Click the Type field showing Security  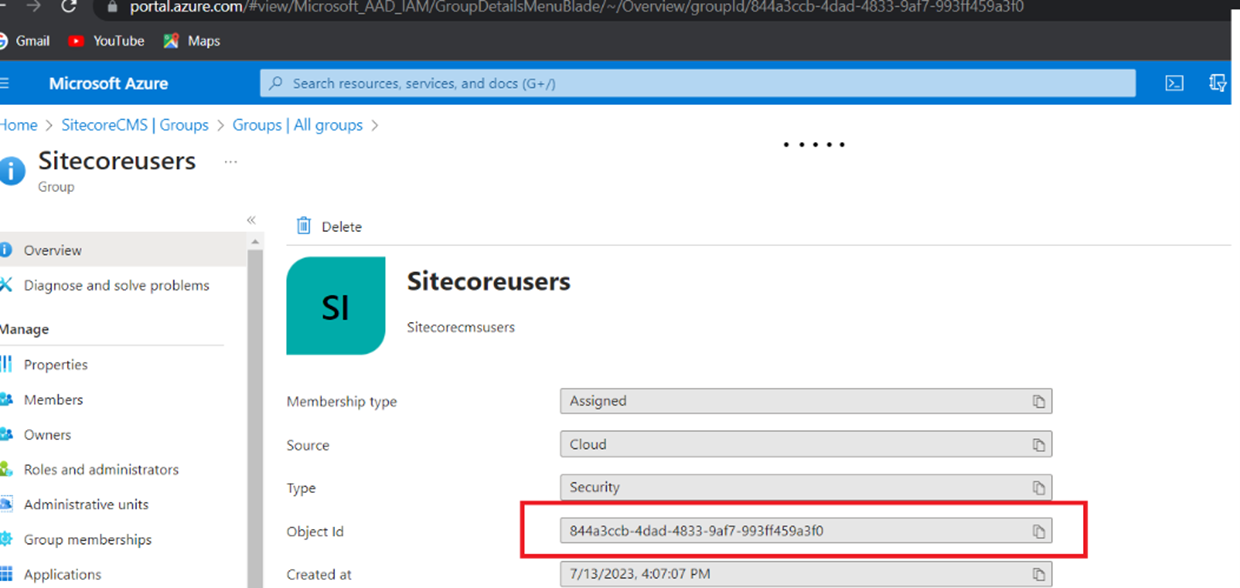[806, 488]
